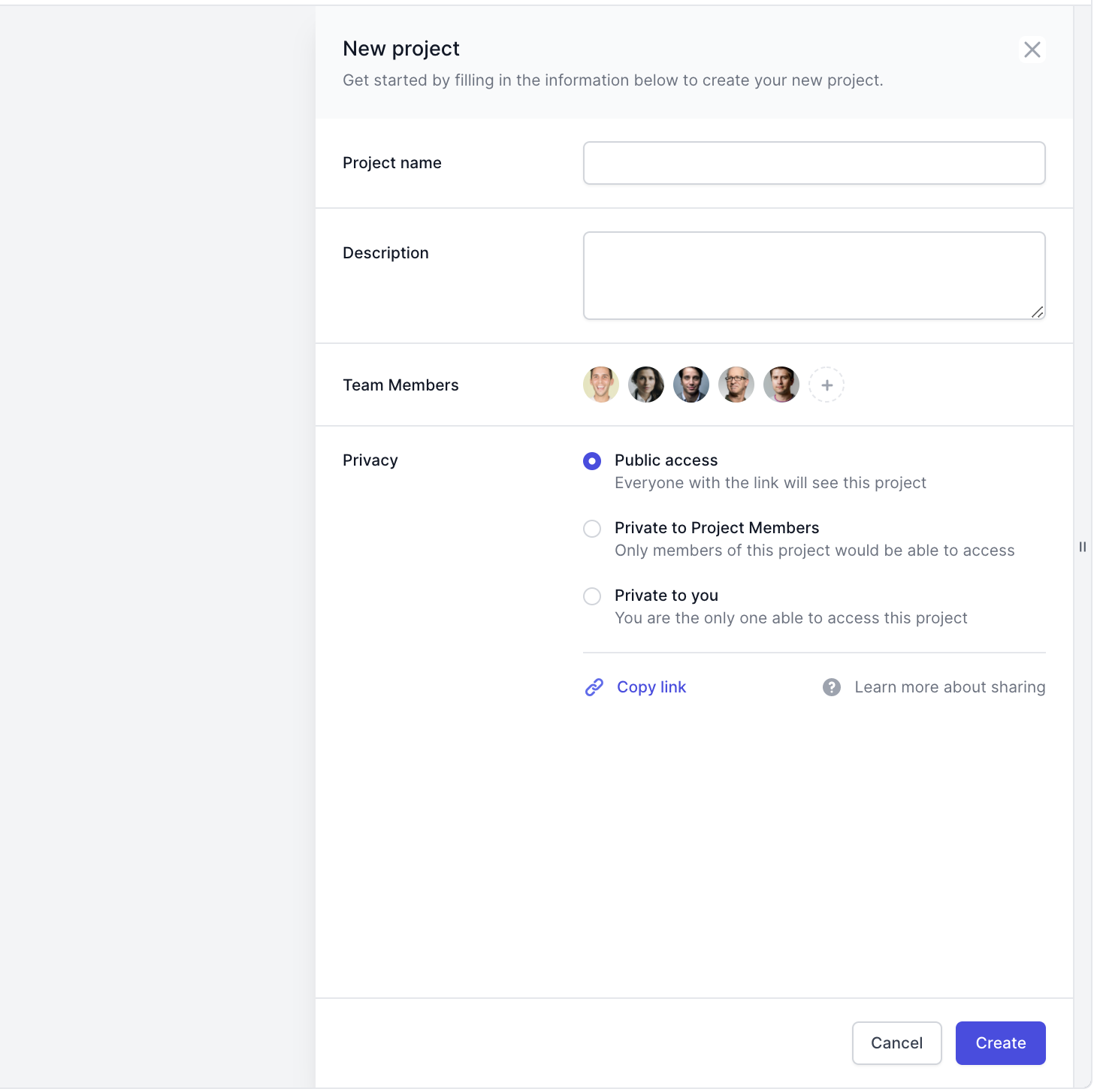Select the Private to you option

click(592, 596)
